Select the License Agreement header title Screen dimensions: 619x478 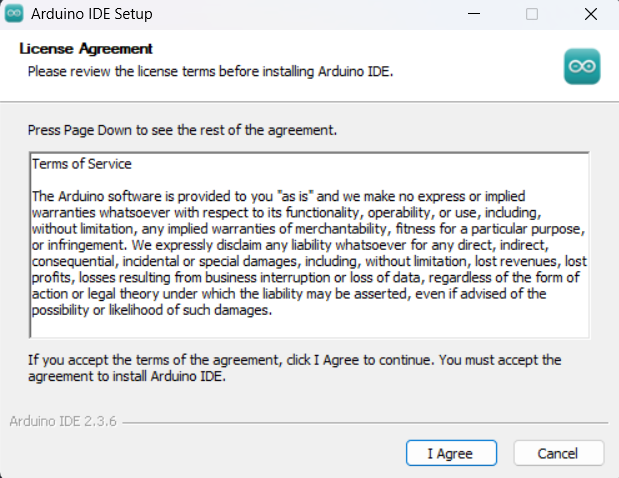[x=86, y=49]
